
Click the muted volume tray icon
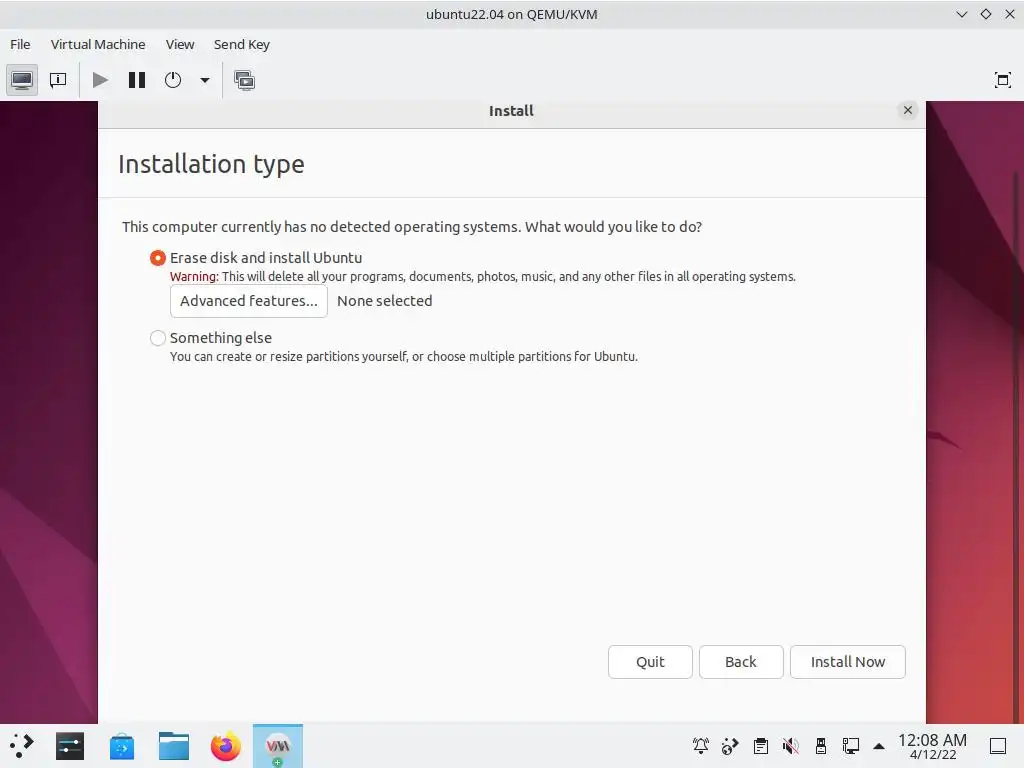tap(790, 746)
